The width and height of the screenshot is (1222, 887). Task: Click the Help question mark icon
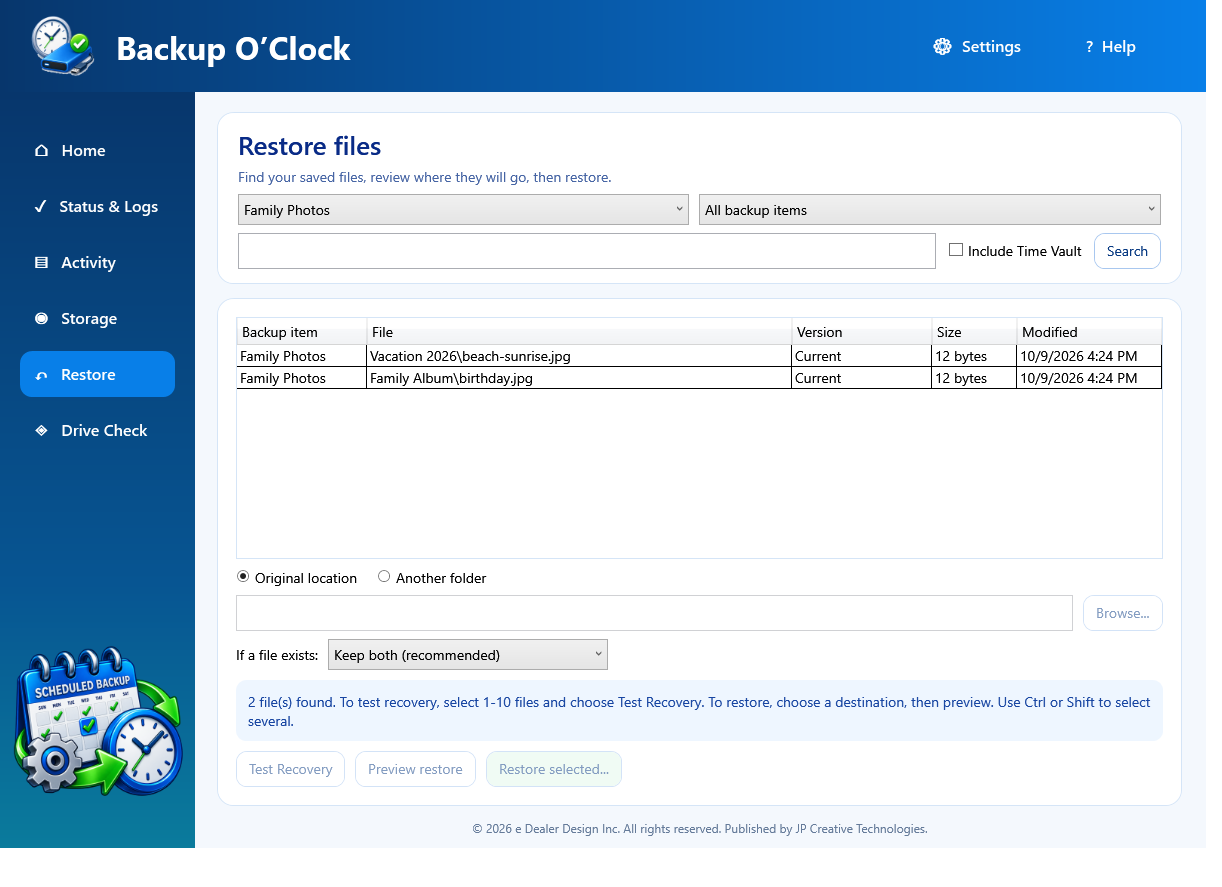[x=1089, y=47]
